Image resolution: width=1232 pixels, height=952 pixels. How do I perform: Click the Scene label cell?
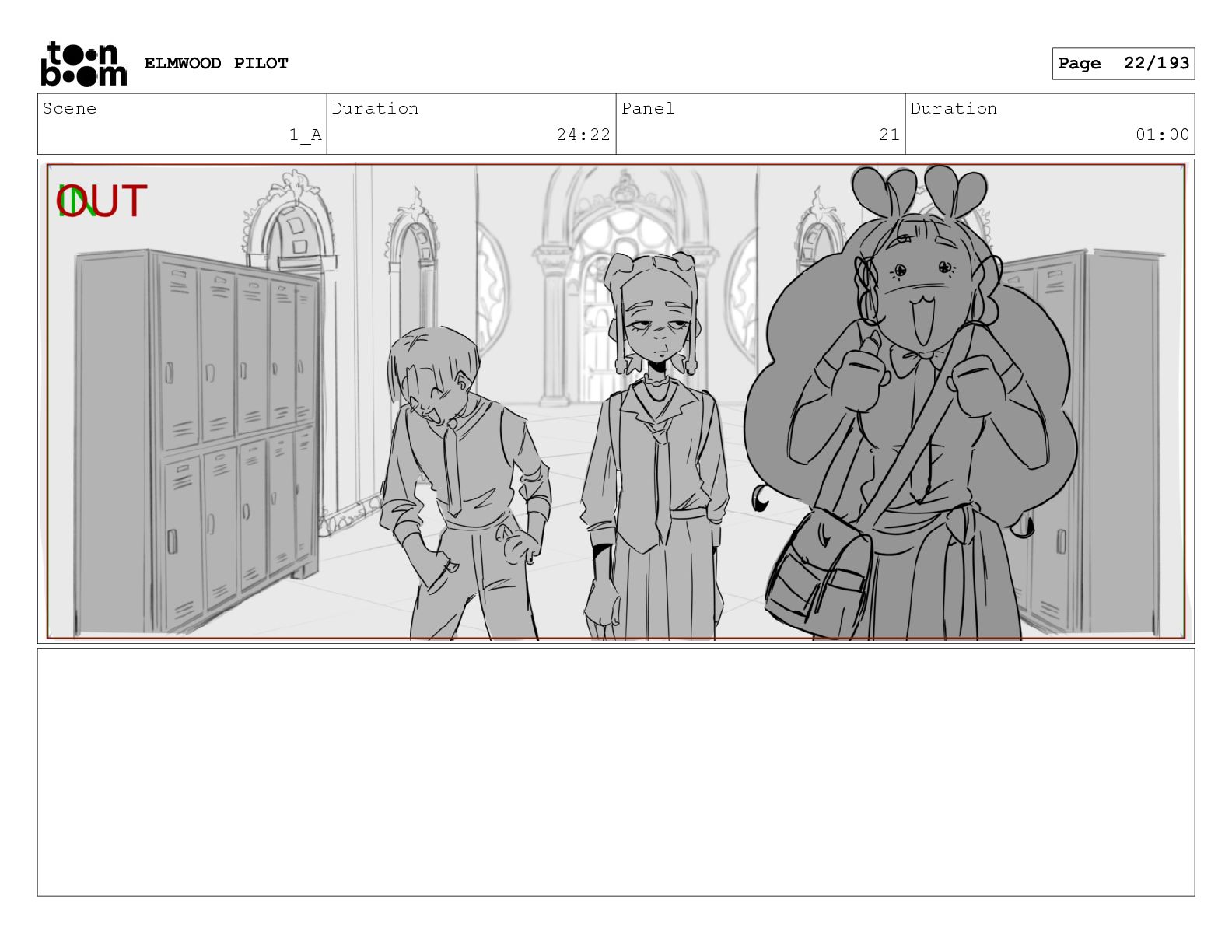click(x=182, y=124)
